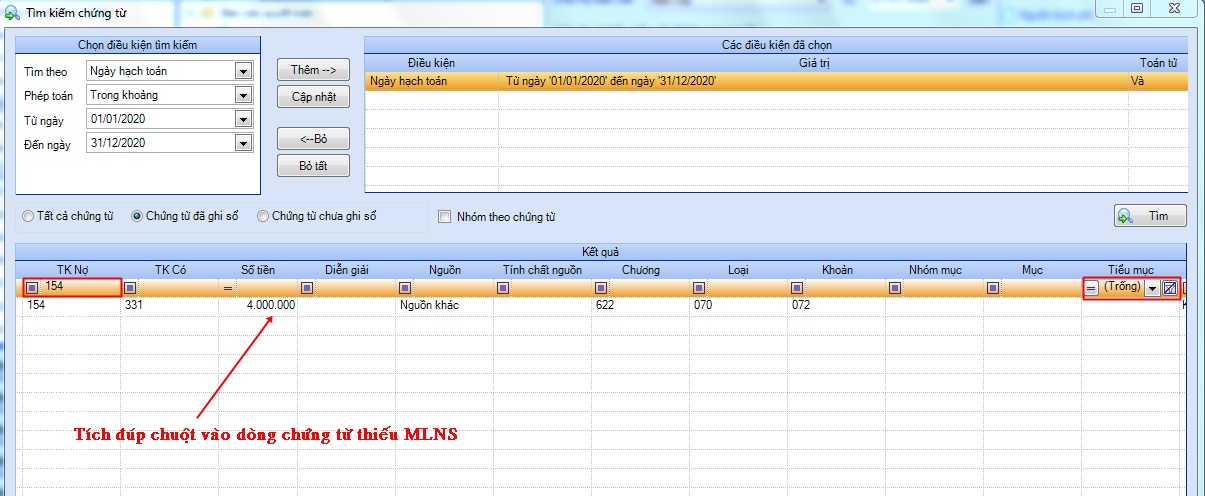Click filter operator icon in Loại column
Viewport: 1205px width, 496px height.
(x=699, y=288)
